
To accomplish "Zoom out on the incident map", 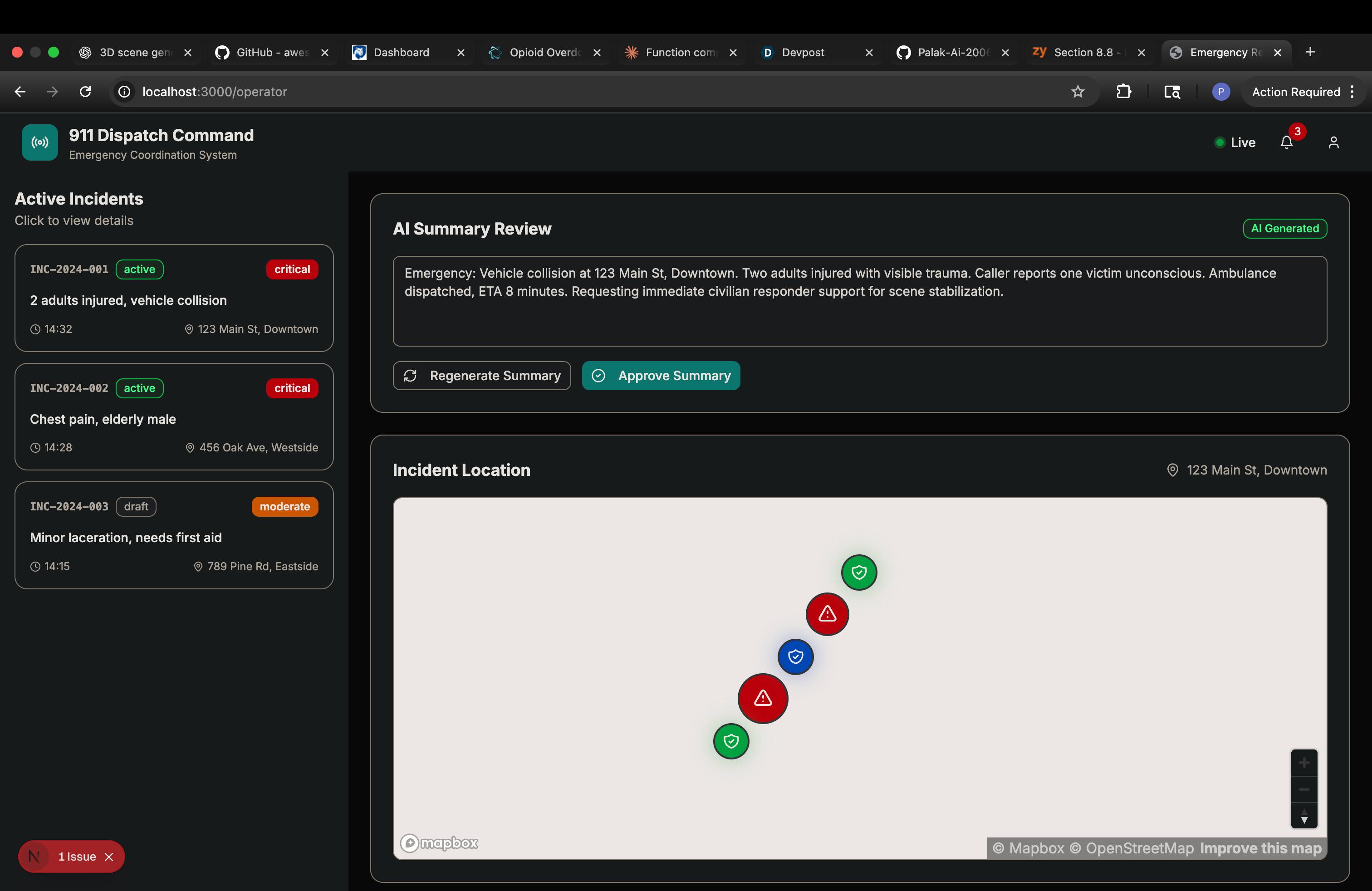I will pos(1304,789).
